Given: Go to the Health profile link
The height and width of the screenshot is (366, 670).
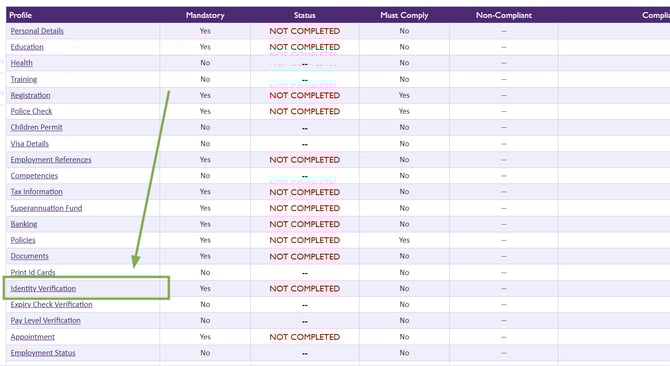Looking at the screenshot, I should (21, 63).
